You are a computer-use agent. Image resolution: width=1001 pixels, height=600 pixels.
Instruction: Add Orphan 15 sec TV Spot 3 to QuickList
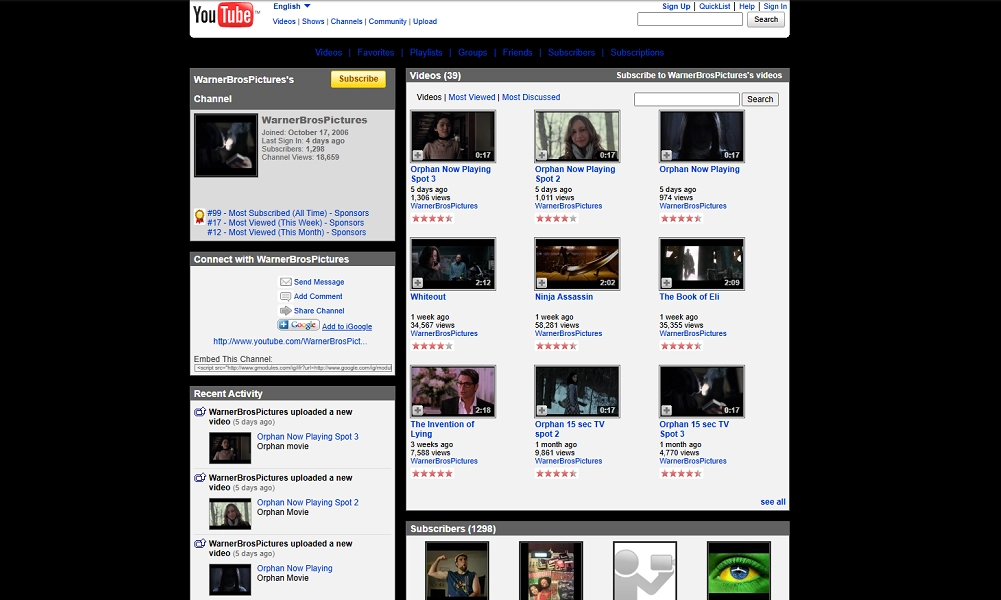tap(666, 410)
